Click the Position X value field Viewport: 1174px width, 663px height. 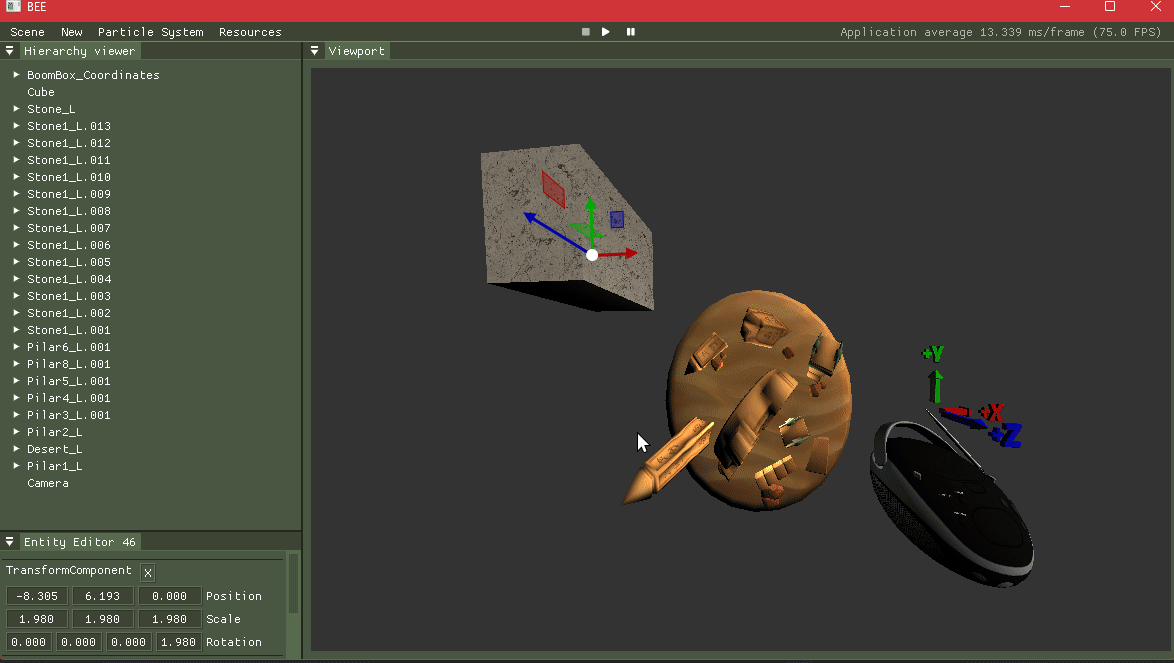37,596
